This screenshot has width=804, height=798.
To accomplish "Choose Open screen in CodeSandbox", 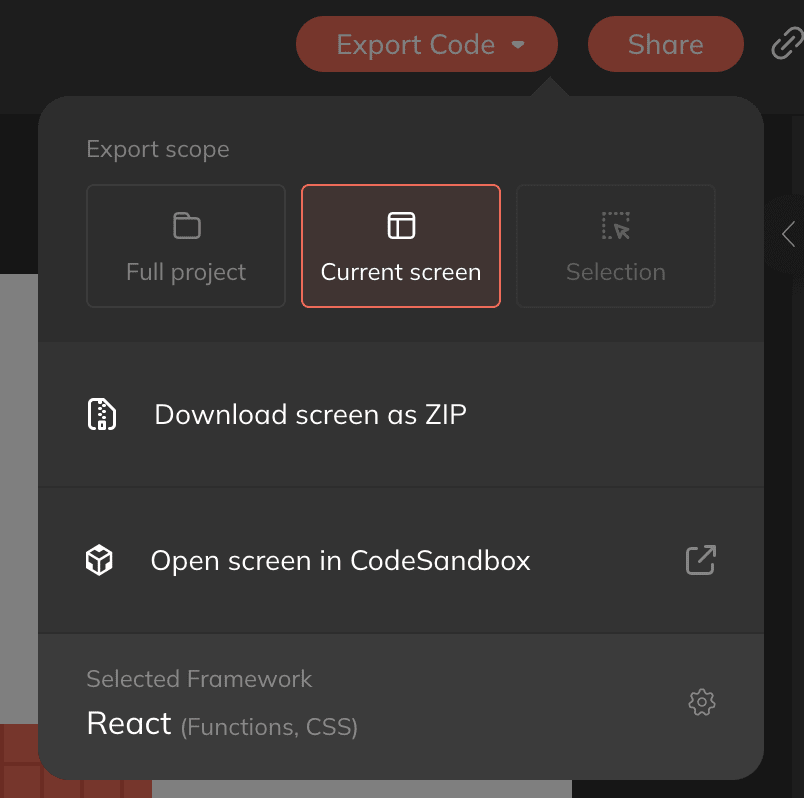I will [340, 561].
